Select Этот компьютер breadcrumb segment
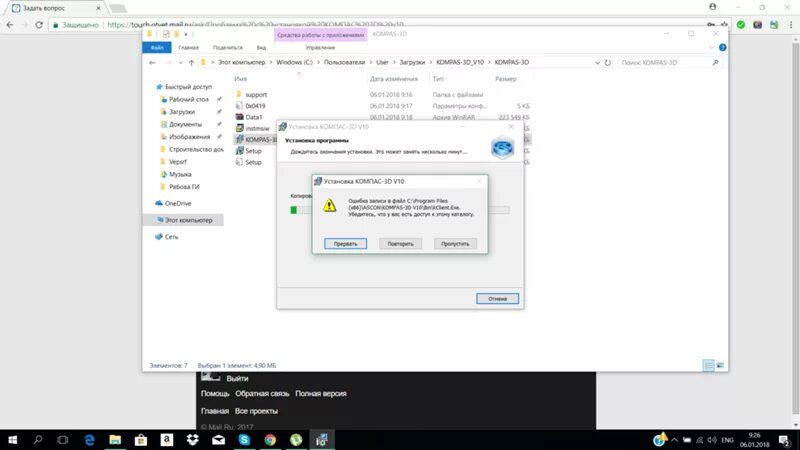The width and height of the screenshot is (800, 450). [241, 62]
